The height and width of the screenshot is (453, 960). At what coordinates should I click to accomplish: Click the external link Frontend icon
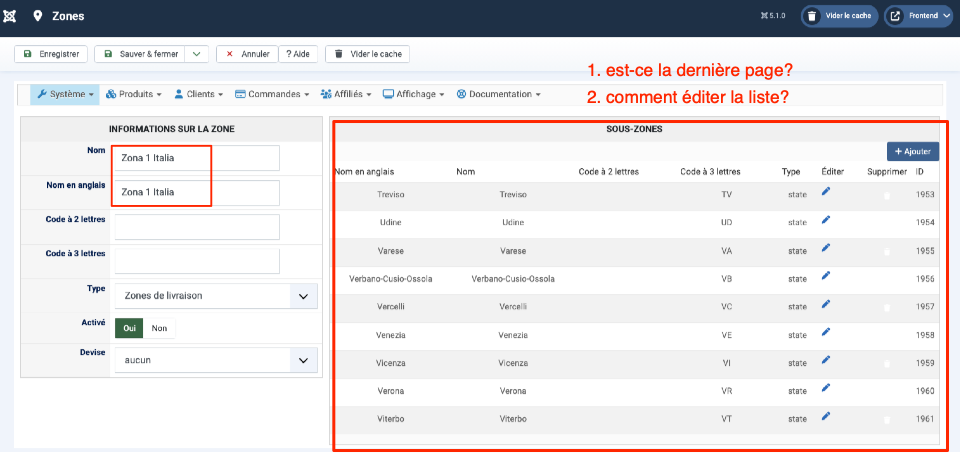(895, 17)
